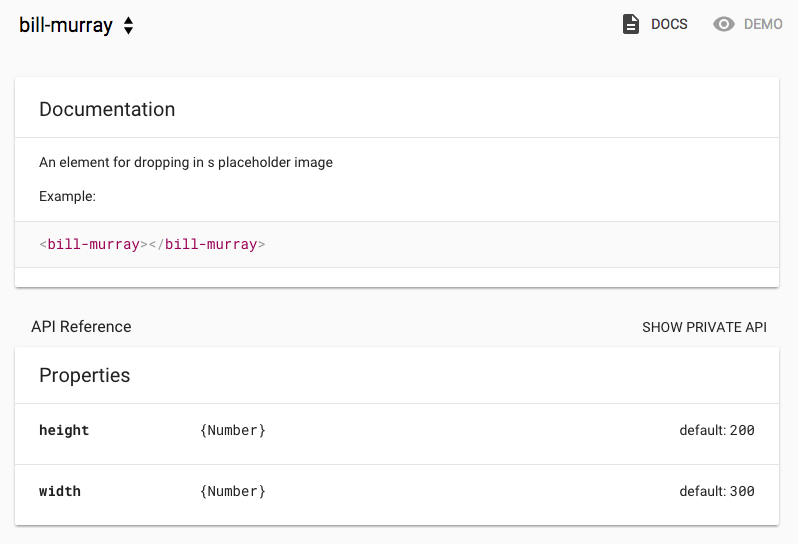Click the Properties section heading
This screenshot has height=544, width=798.
point(85,376)
